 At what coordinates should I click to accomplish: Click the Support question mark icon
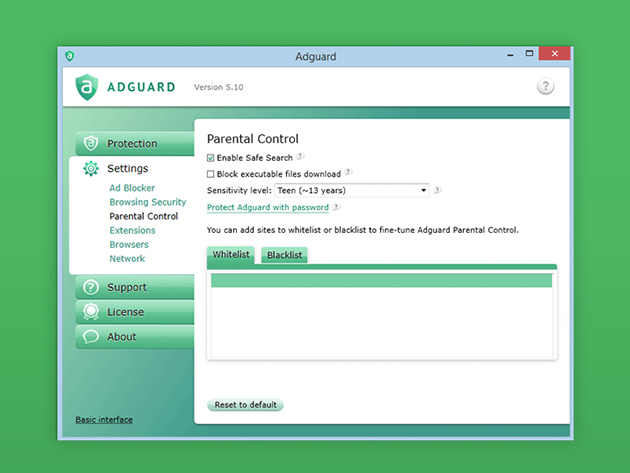[91, 287]
